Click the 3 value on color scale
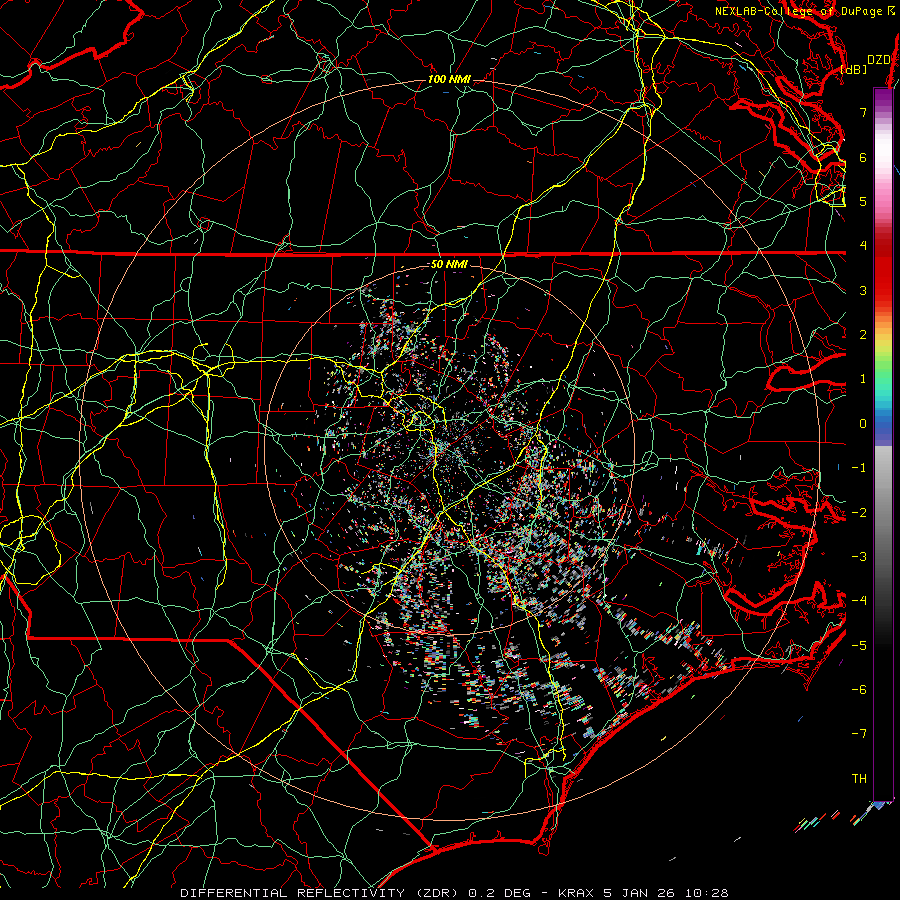This screenshot has height=900, width=900. point(863,290)
